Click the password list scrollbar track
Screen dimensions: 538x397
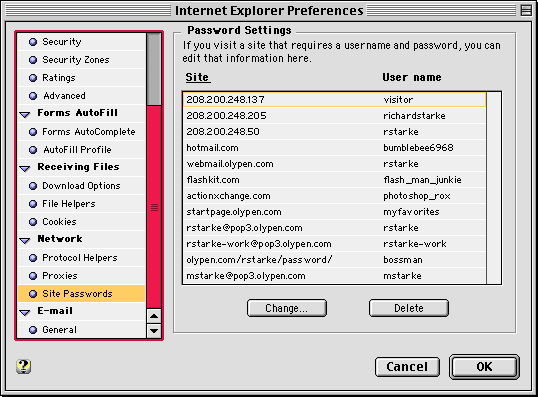pyautogui.click(x=494, y=188)
